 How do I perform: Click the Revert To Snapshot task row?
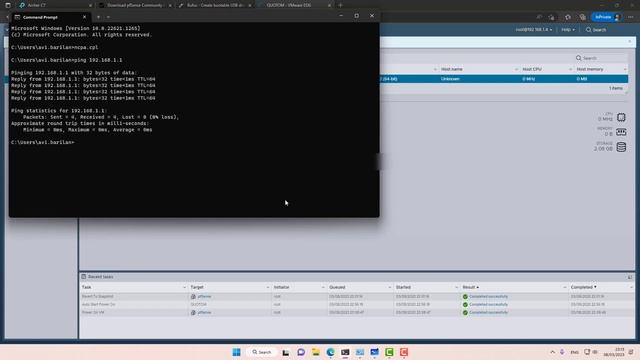point(357,296)
